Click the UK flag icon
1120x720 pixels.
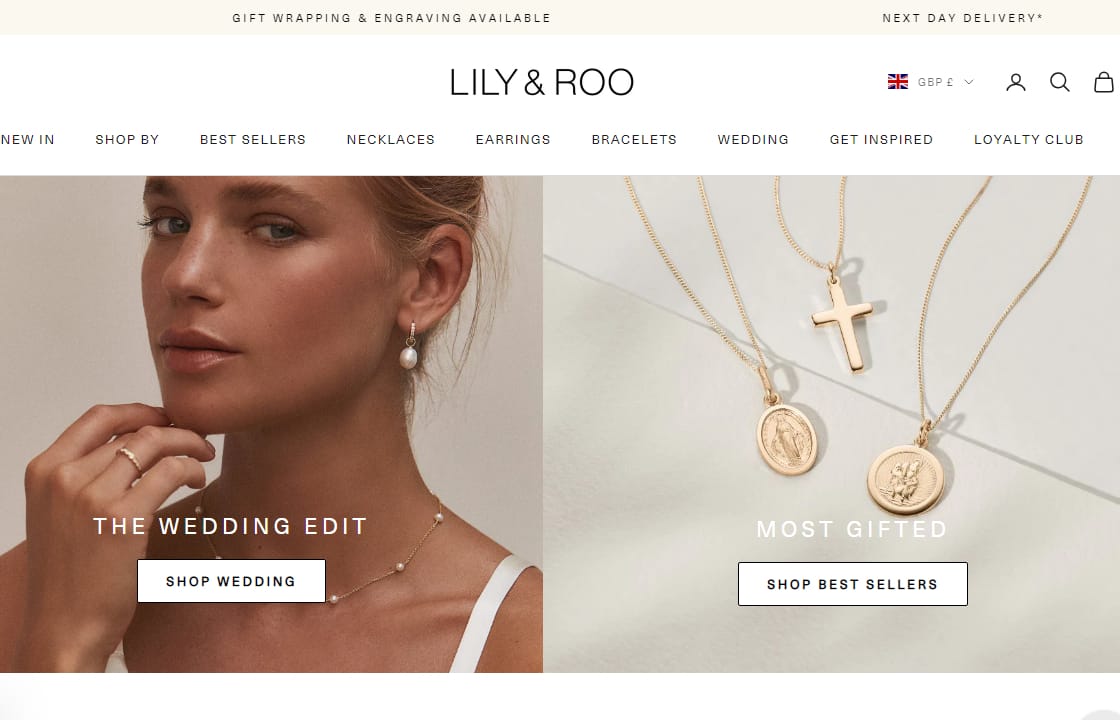tap(898, 81)
